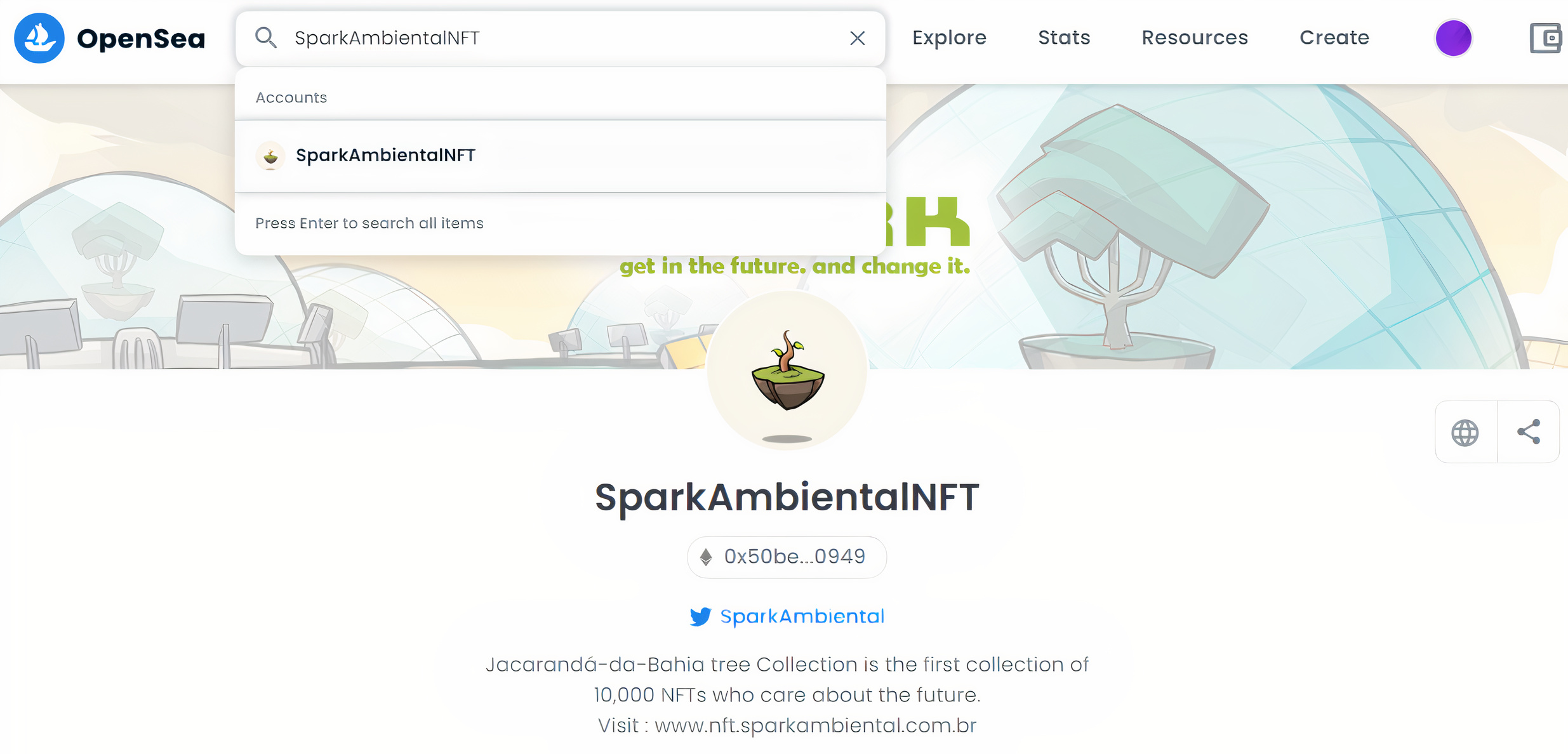Click the OpenSea wordmark text

point(141,39)
